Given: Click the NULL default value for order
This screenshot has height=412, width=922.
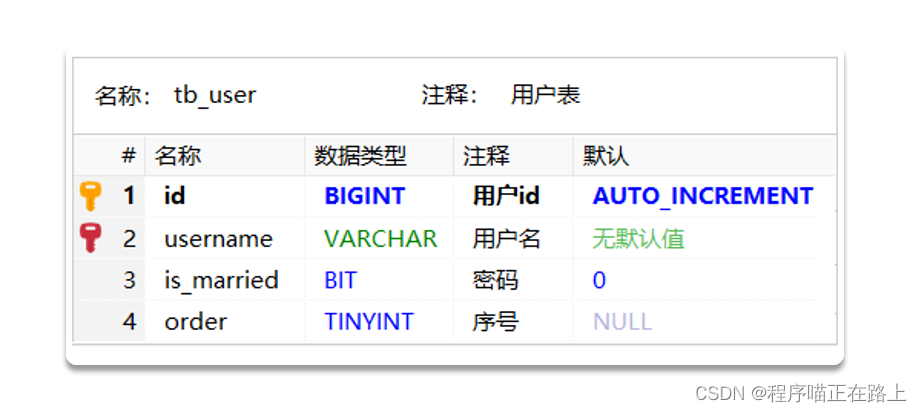Looking at the screenshot, I should [622, 322].
